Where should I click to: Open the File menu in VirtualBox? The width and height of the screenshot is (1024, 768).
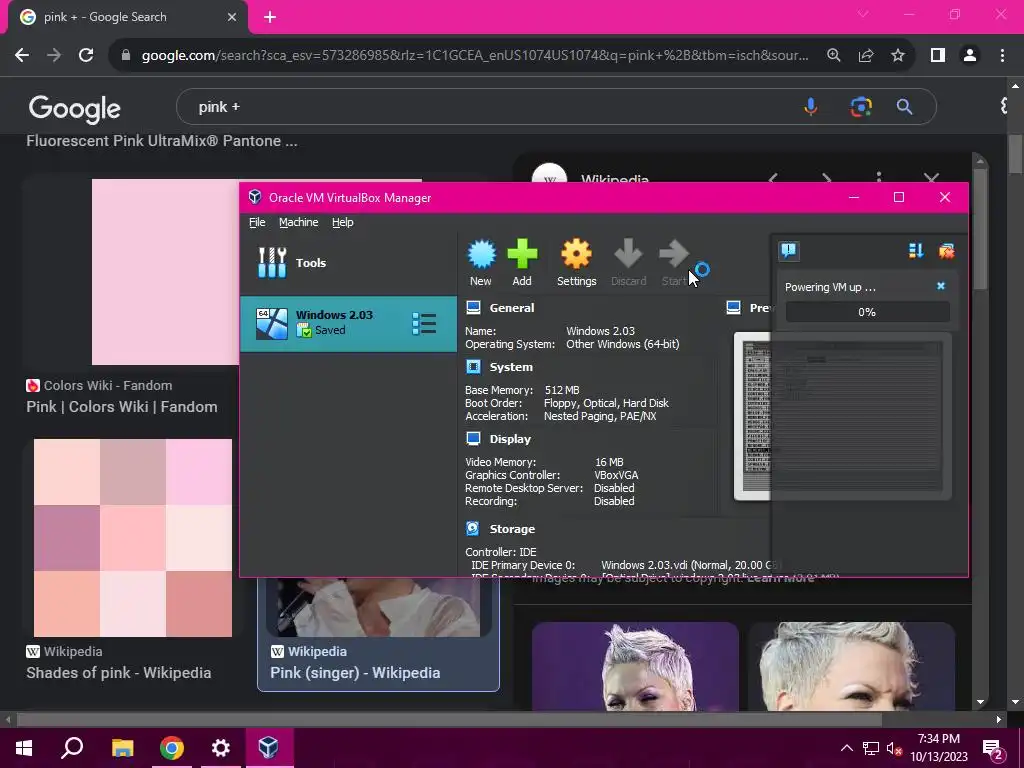257,222
